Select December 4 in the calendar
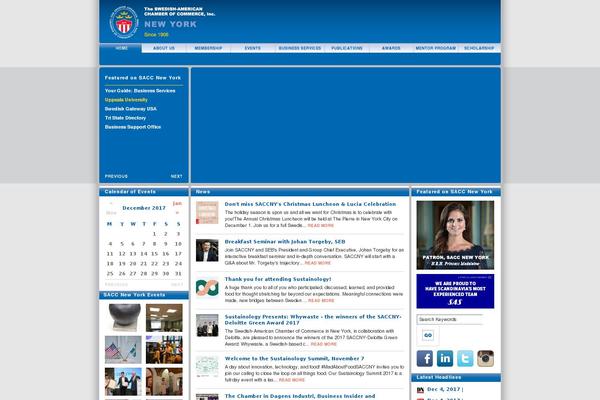Viewport: 600px width, 400px height. tap(110, 244)
